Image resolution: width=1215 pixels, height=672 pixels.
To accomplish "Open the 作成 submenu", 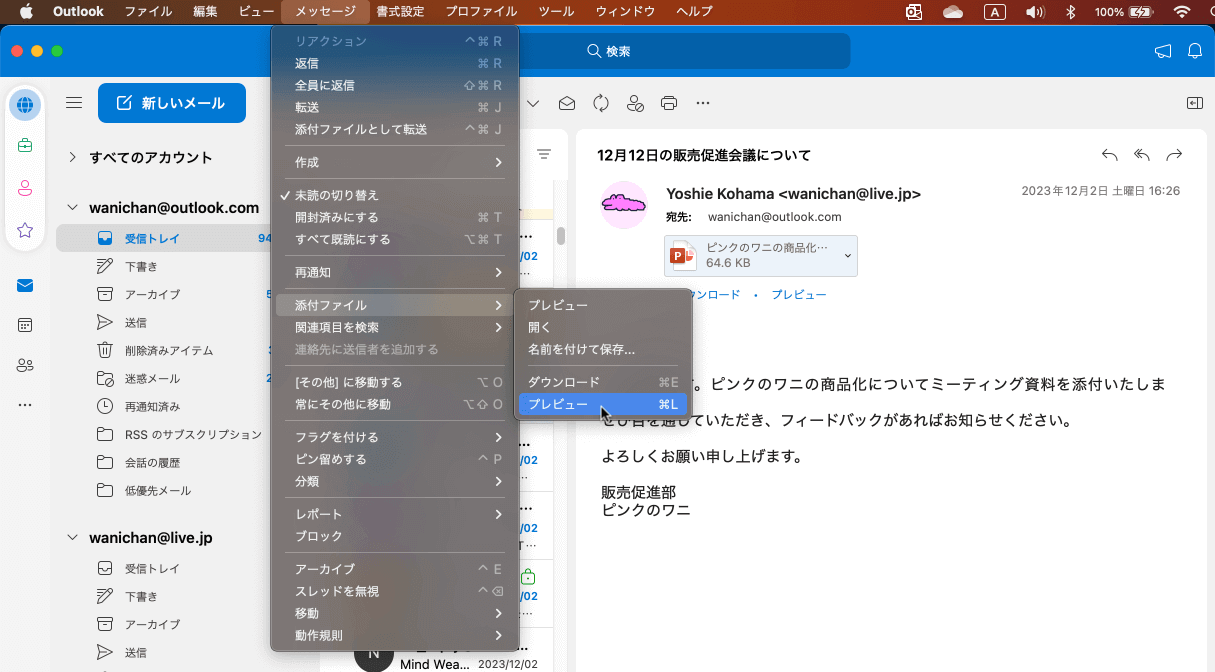I will click(x=395, y=162).
